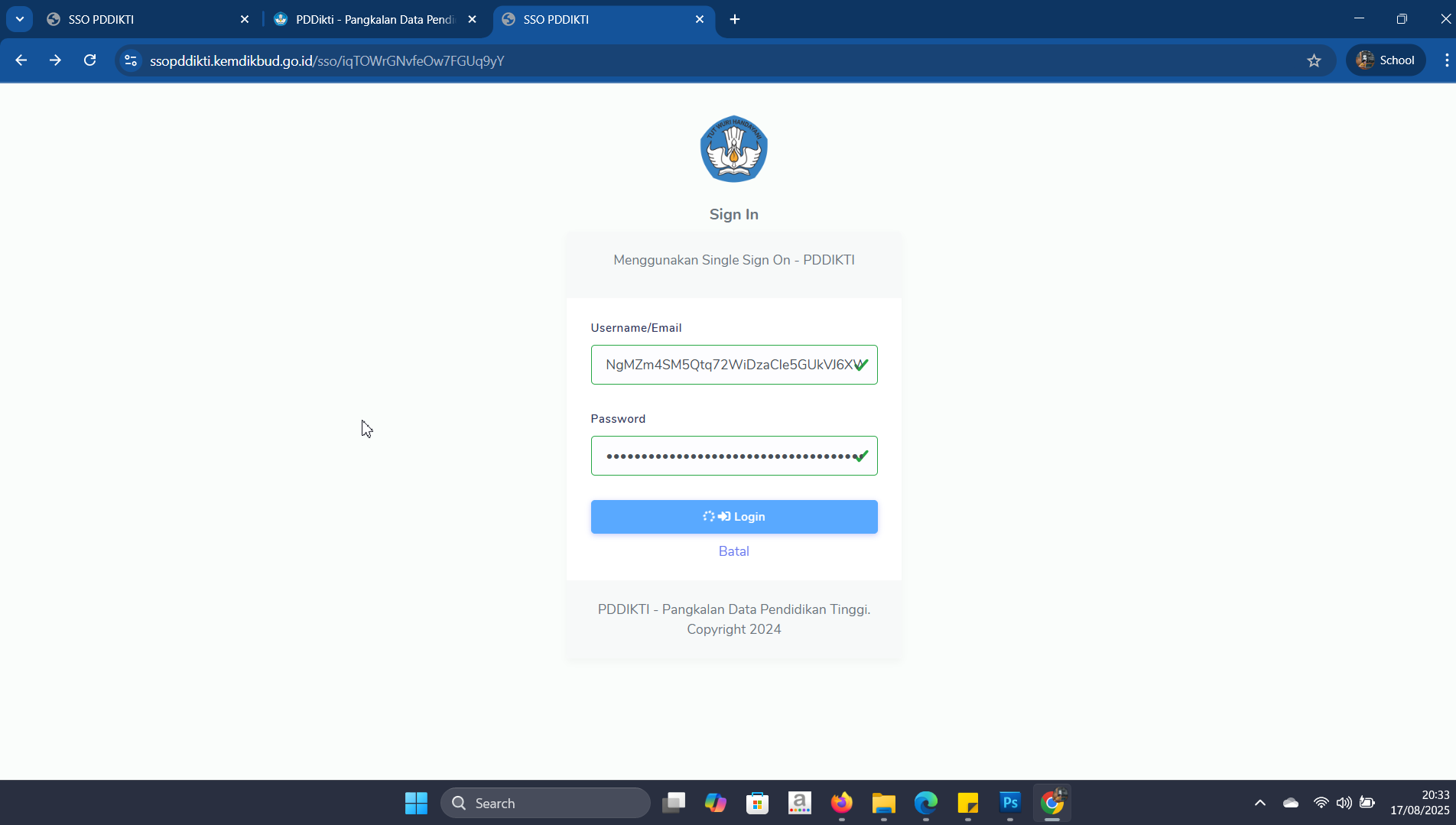Reload the SSO PDDIKTI page
The image size is (1456, 825).
click(89, 60)
